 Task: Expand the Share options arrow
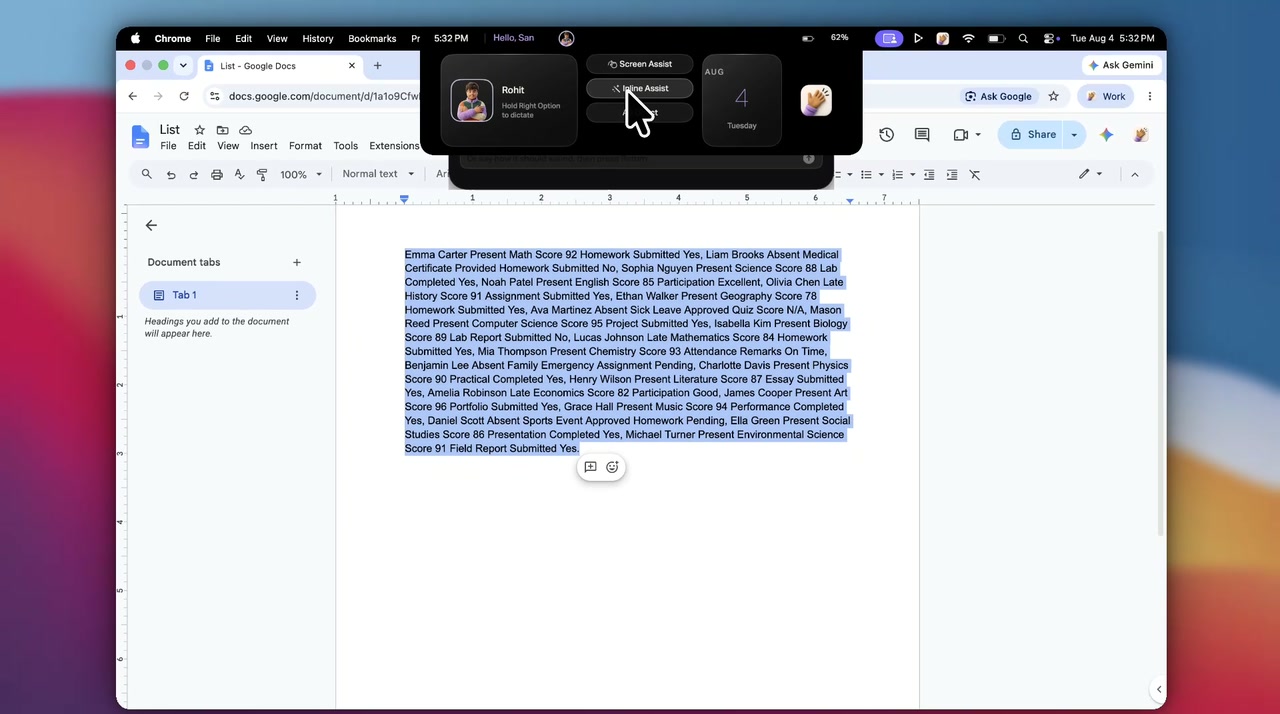(x=1074, y=135)
